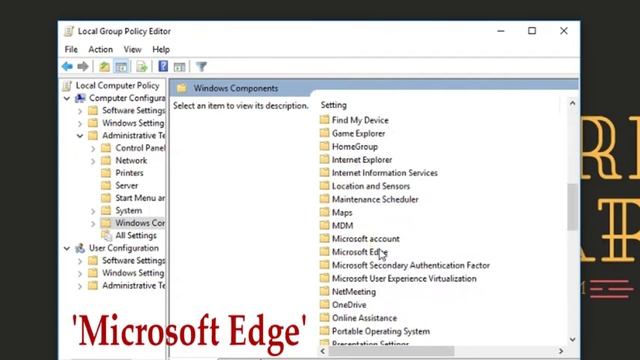The height and width of the screenshot is (360, 640).
Task: Select Microsoft User Experience Virtualization folder
Action: pos(404,278)
